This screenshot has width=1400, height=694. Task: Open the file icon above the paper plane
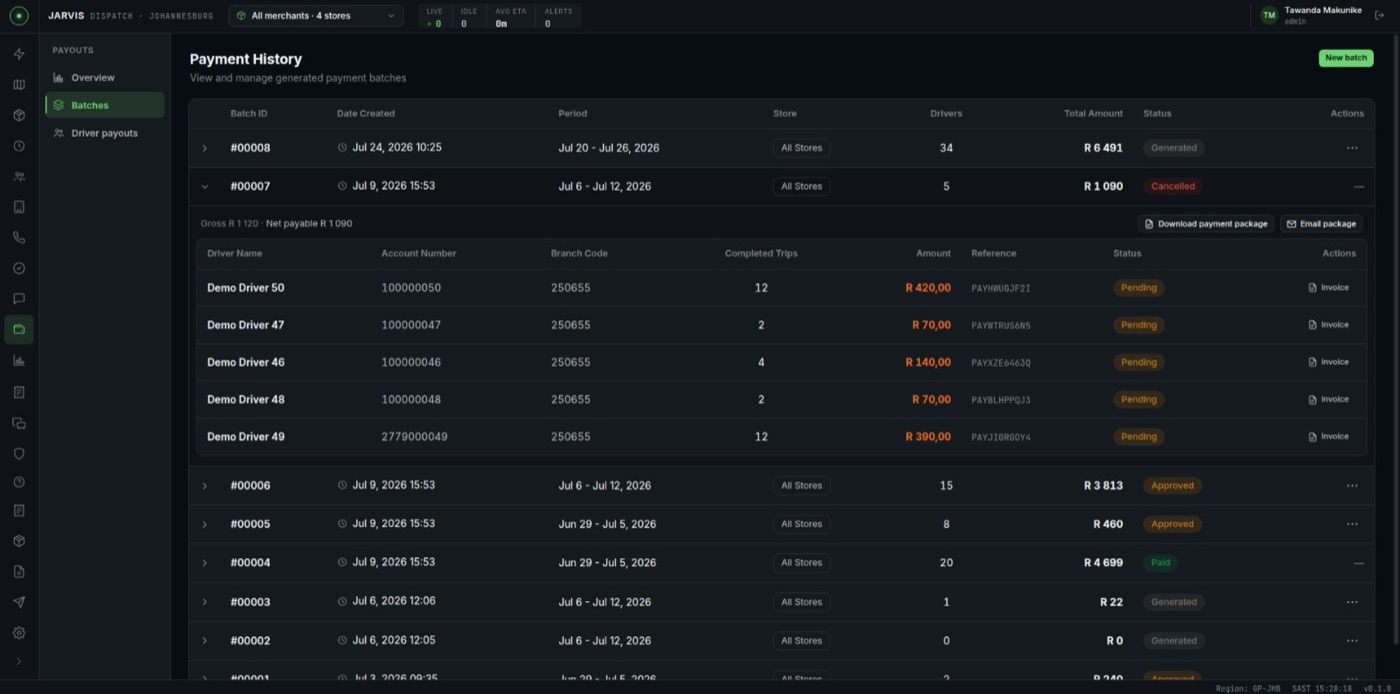click(x=19, y=572)
